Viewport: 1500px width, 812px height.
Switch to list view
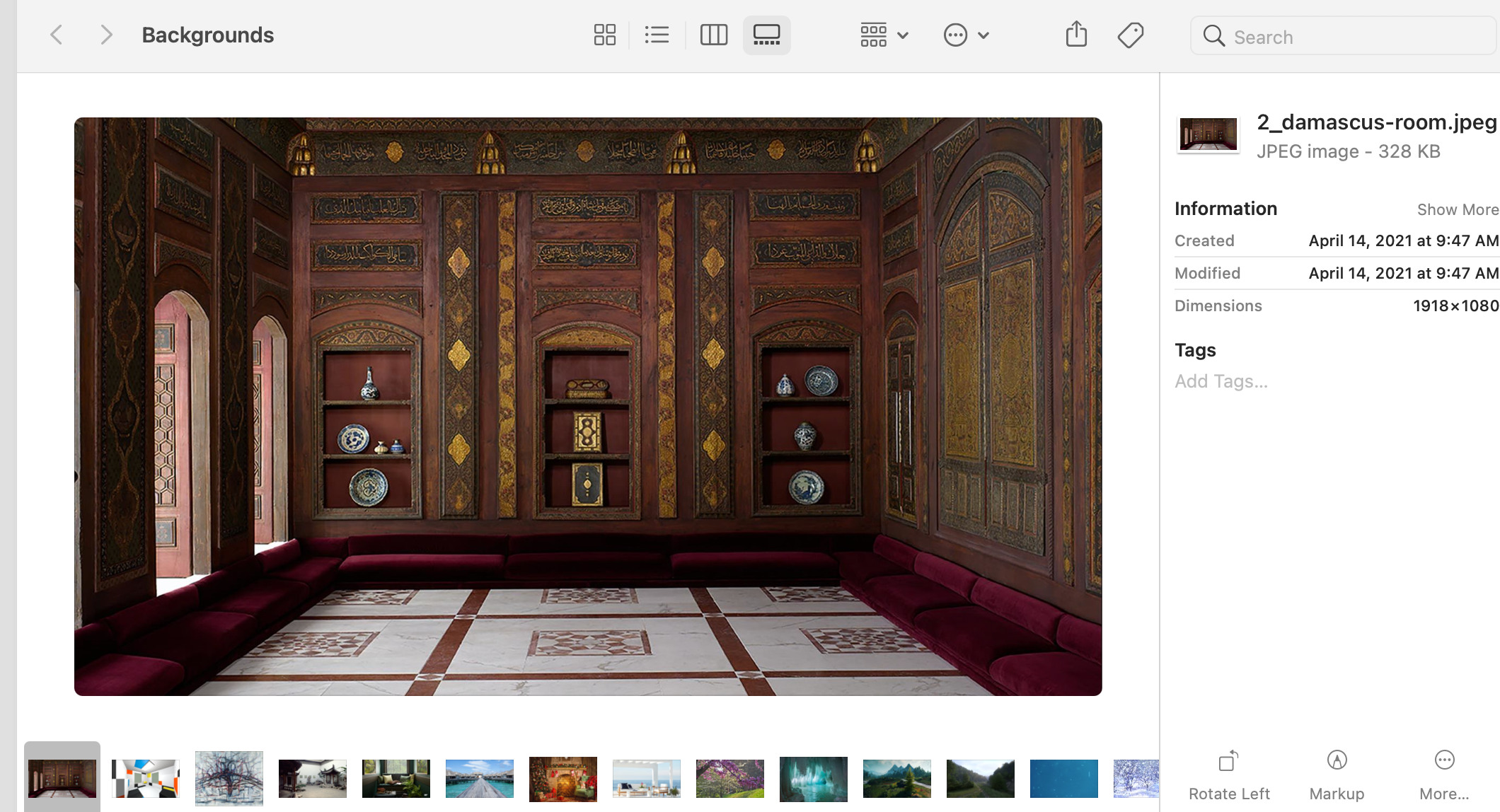click(x=657, y=35)
